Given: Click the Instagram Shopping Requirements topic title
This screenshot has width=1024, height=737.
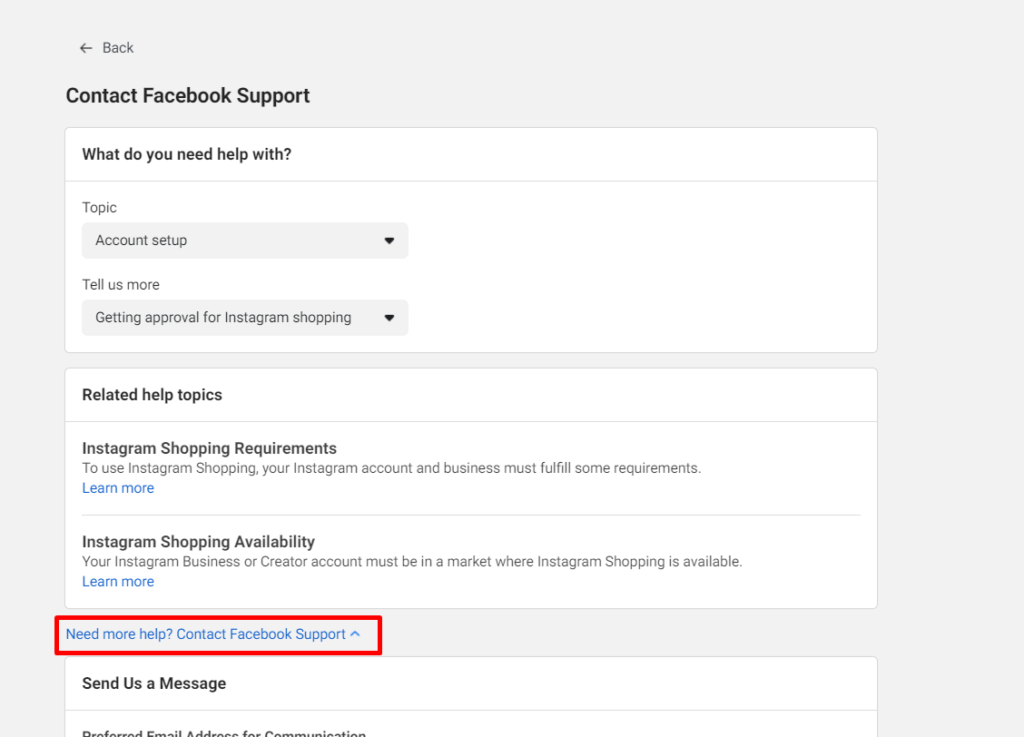Looking at the screenshot, I should [x=209, y=448].
